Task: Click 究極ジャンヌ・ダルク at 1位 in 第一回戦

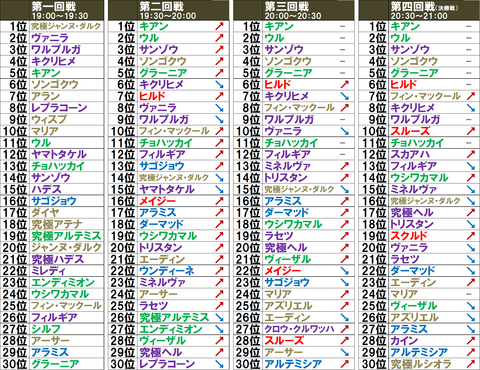Action: click(x=66, y=26)
